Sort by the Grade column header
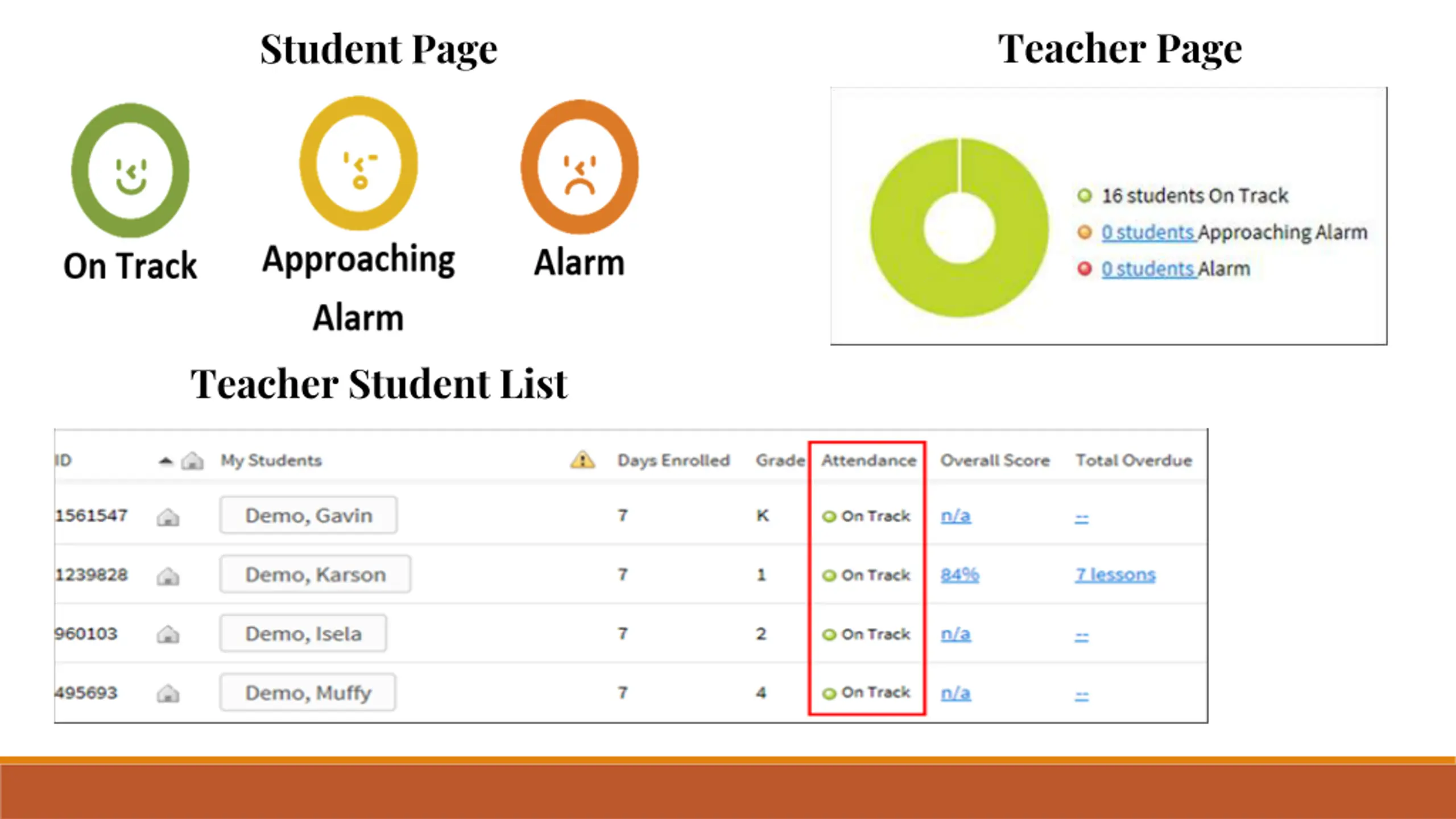This screenshot has width=1456, height=819. coord(780,460)
